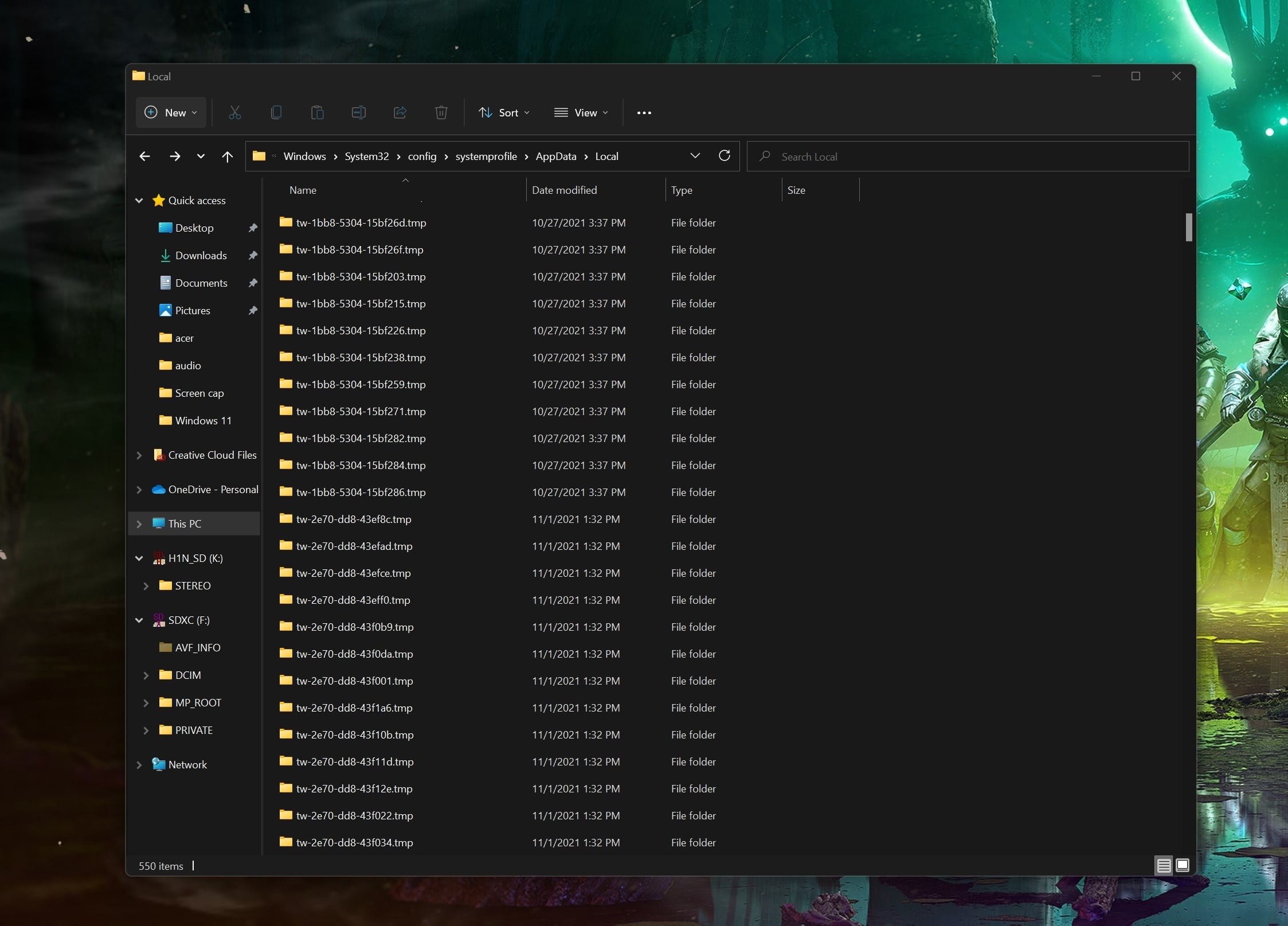Click the Paste clipboard icon
This screenshot has height=926, width=1288.
pos(317,112)
